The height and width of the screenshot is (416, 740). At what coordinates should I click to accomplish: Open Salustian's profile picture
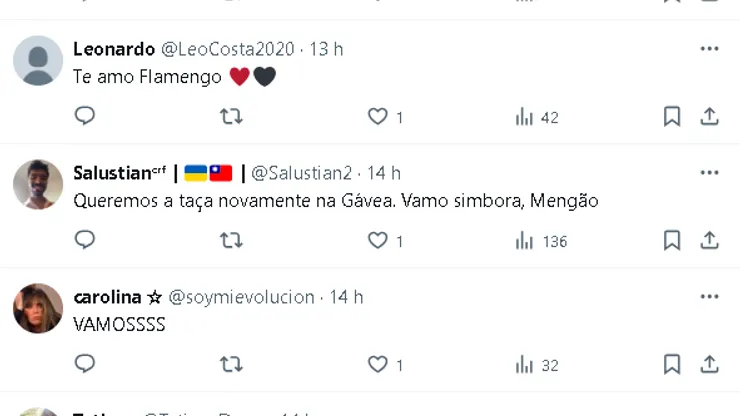(38, 184)
